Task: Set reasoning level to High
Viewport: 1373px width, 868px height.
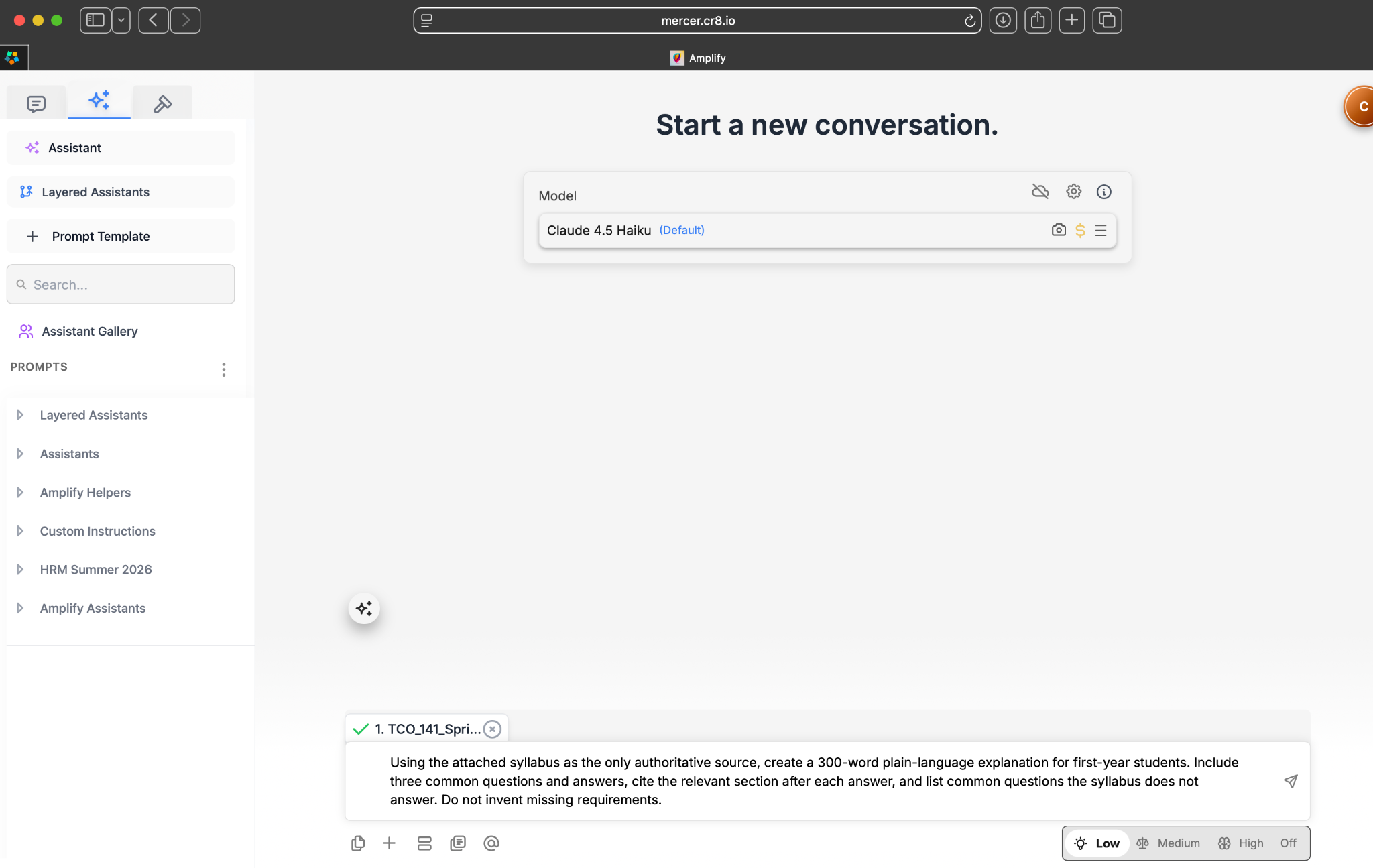Action: [x=1241, y=843]
